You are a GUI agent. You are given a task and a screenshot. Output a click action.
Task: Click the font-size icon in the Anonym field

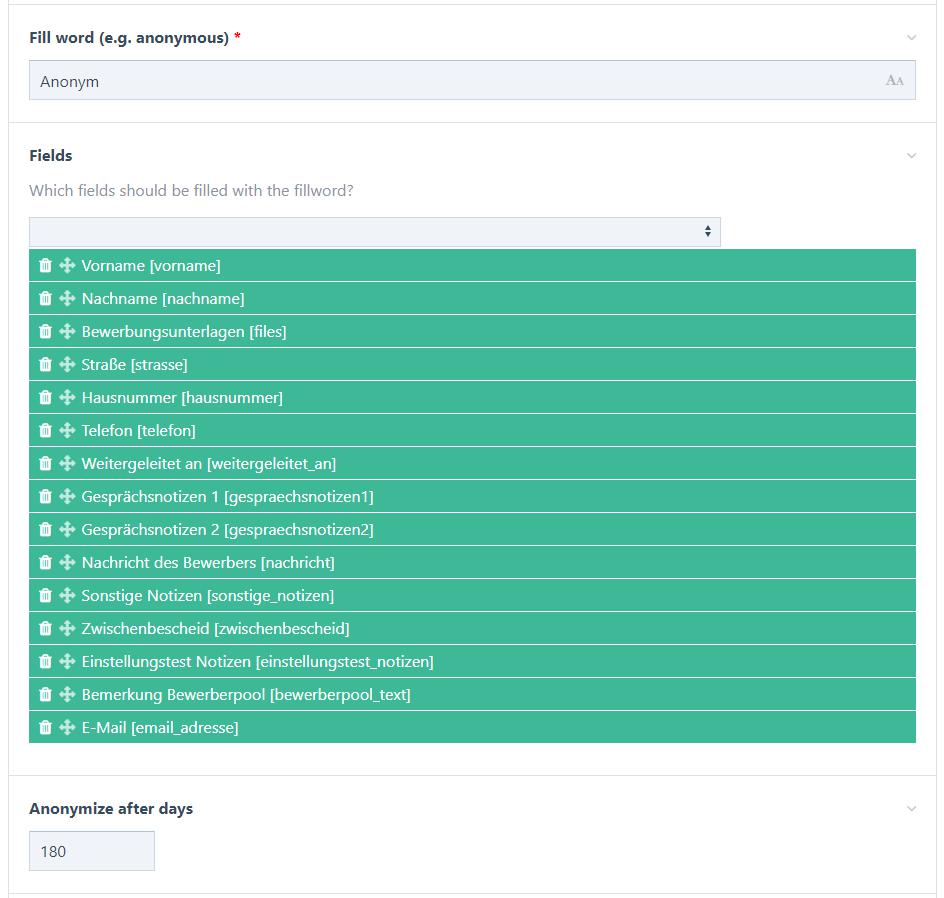tap(895, 81)
